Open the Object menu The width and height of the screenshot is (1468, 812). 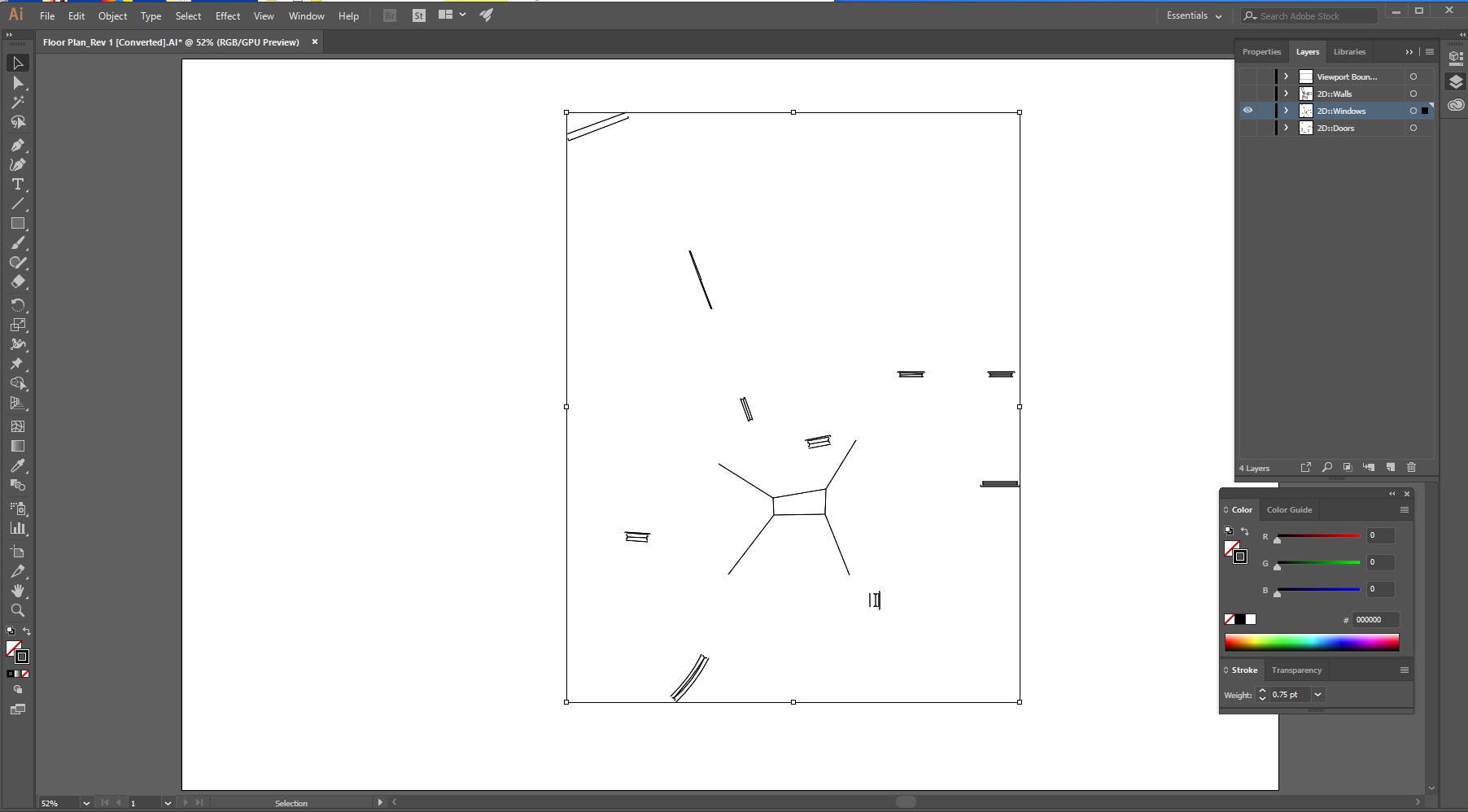coord(112,15)
